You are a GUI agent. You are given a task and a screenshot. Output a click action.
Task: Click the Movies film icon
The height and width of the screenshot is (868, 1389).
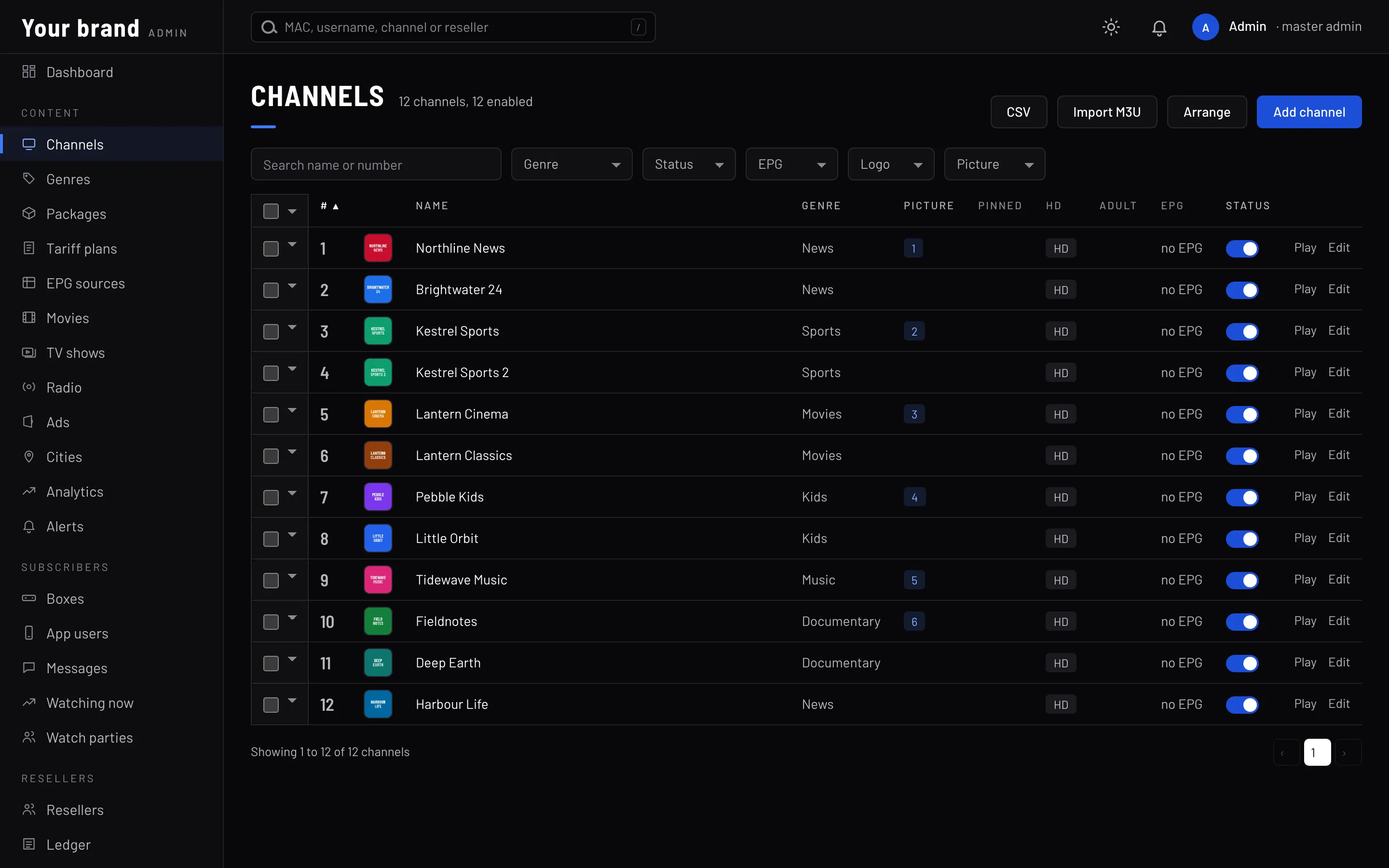pyautogui.click(x=29, y=317)
